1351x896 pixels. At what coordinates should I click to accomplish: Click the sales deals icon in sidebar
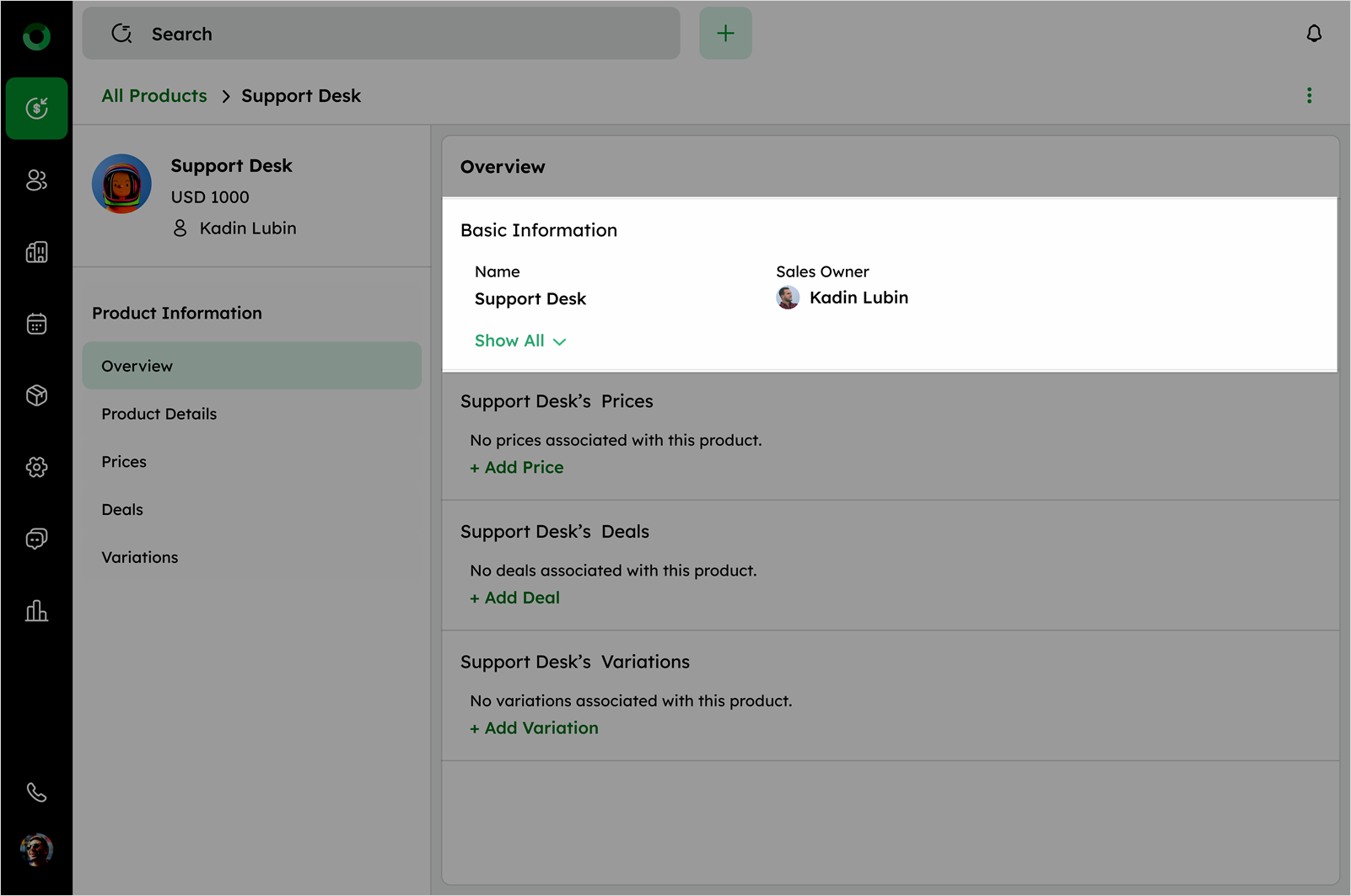(x=36, y=108)
